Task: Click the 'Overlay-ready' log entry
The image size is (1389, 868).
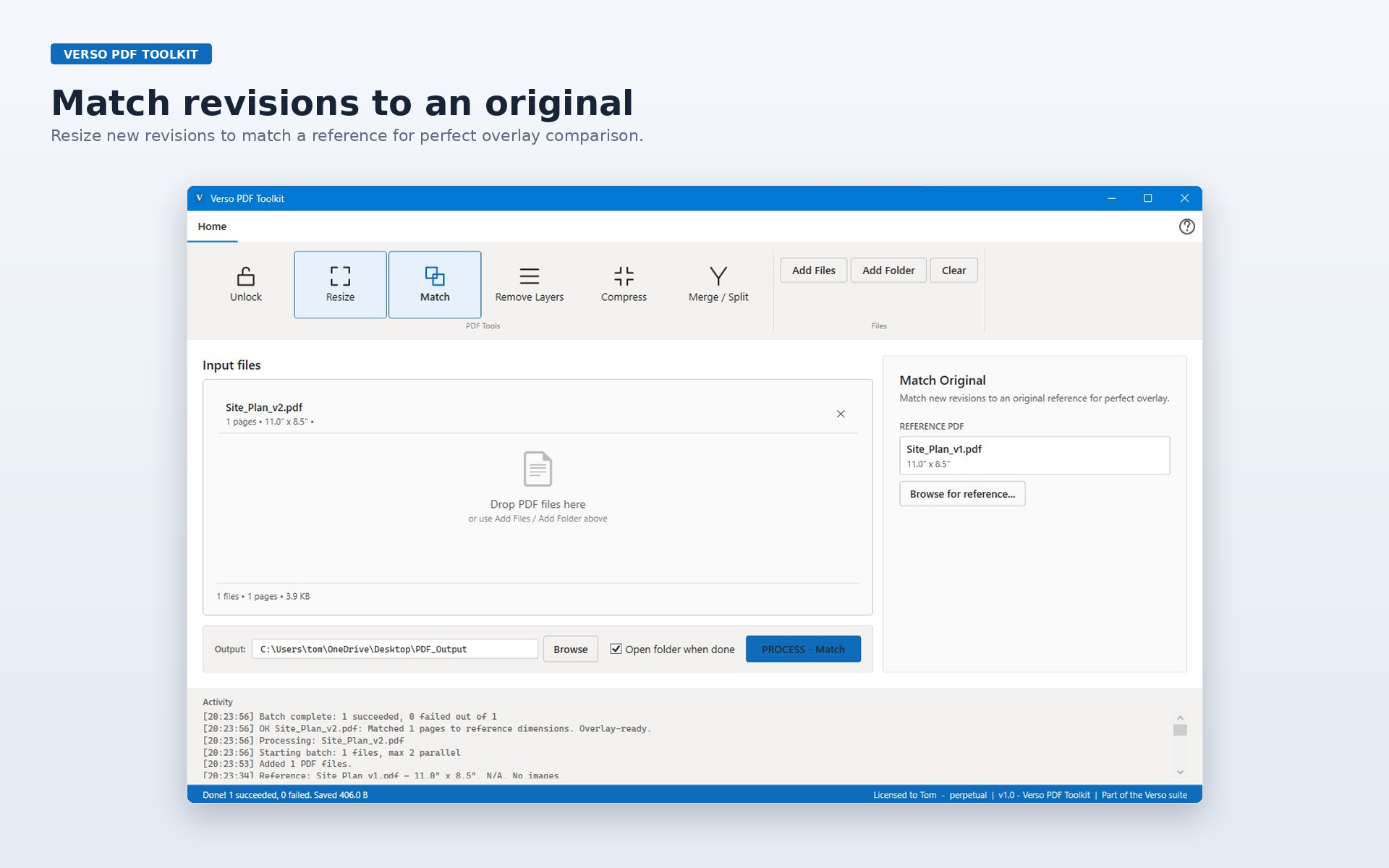Action: point(427,728)
